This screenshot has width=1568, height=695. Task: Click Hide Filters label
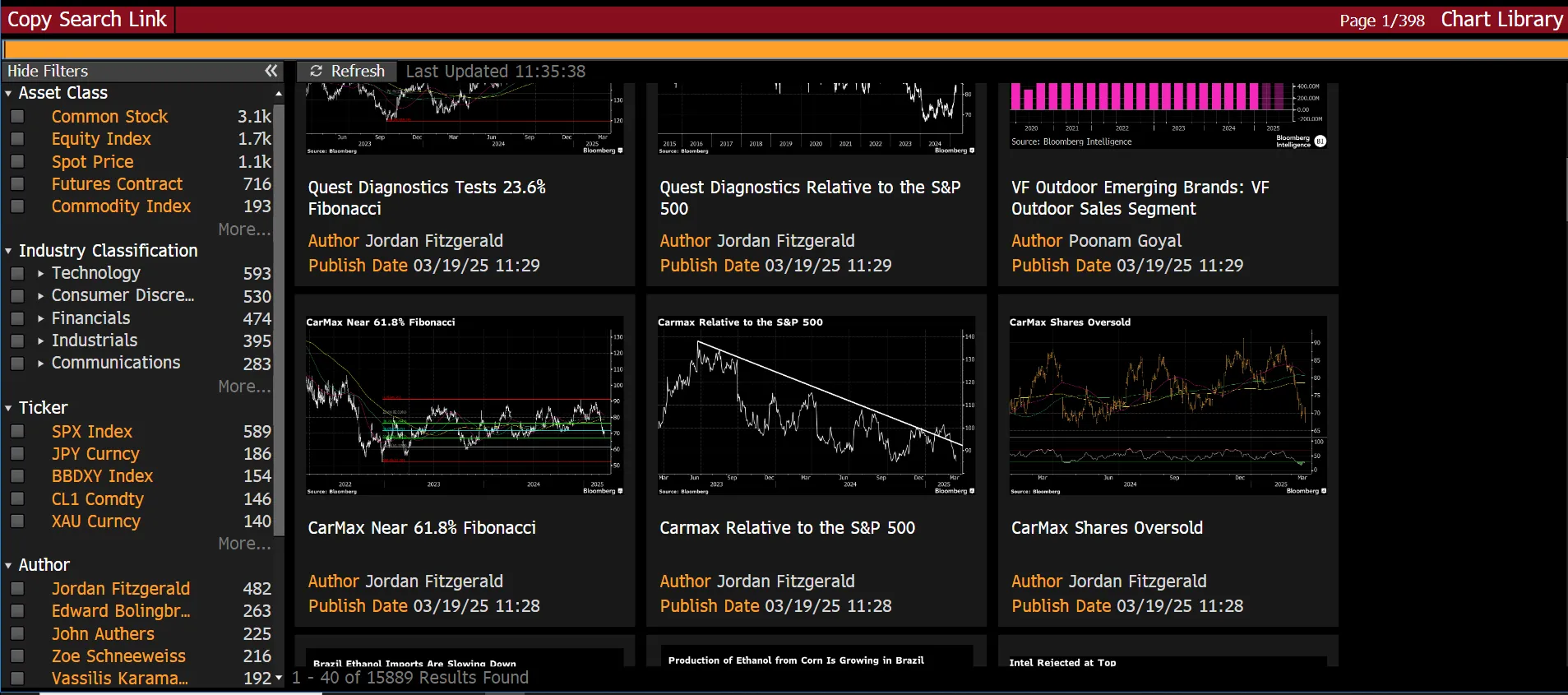[x=48, y=71]
